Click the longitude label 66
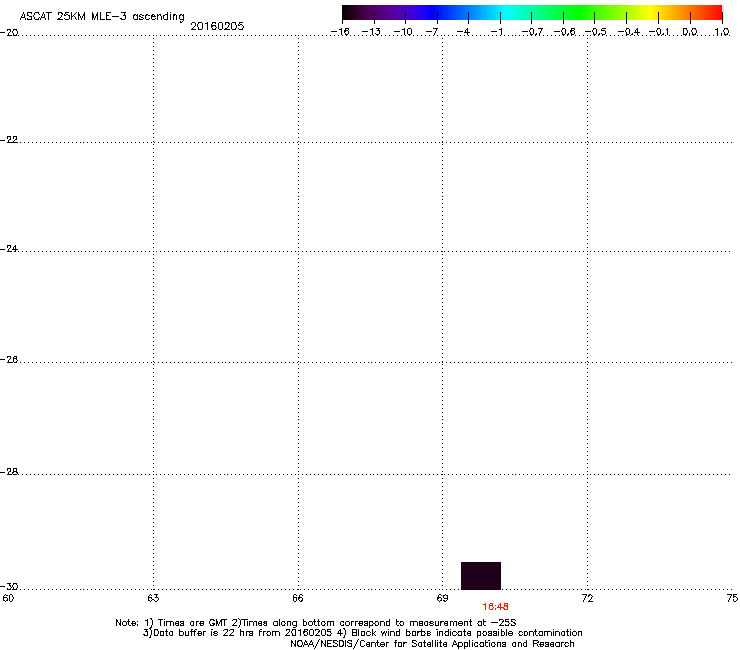740x650 pixels. click(298, 599)
